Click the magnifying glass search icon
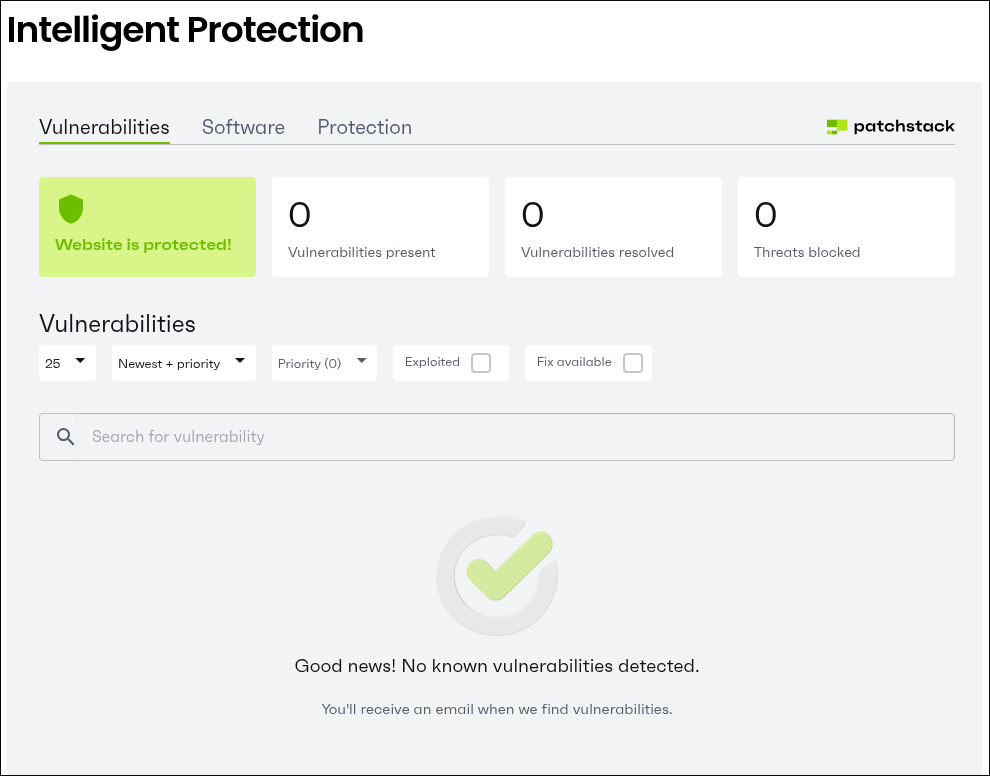 tap(66, 437)
